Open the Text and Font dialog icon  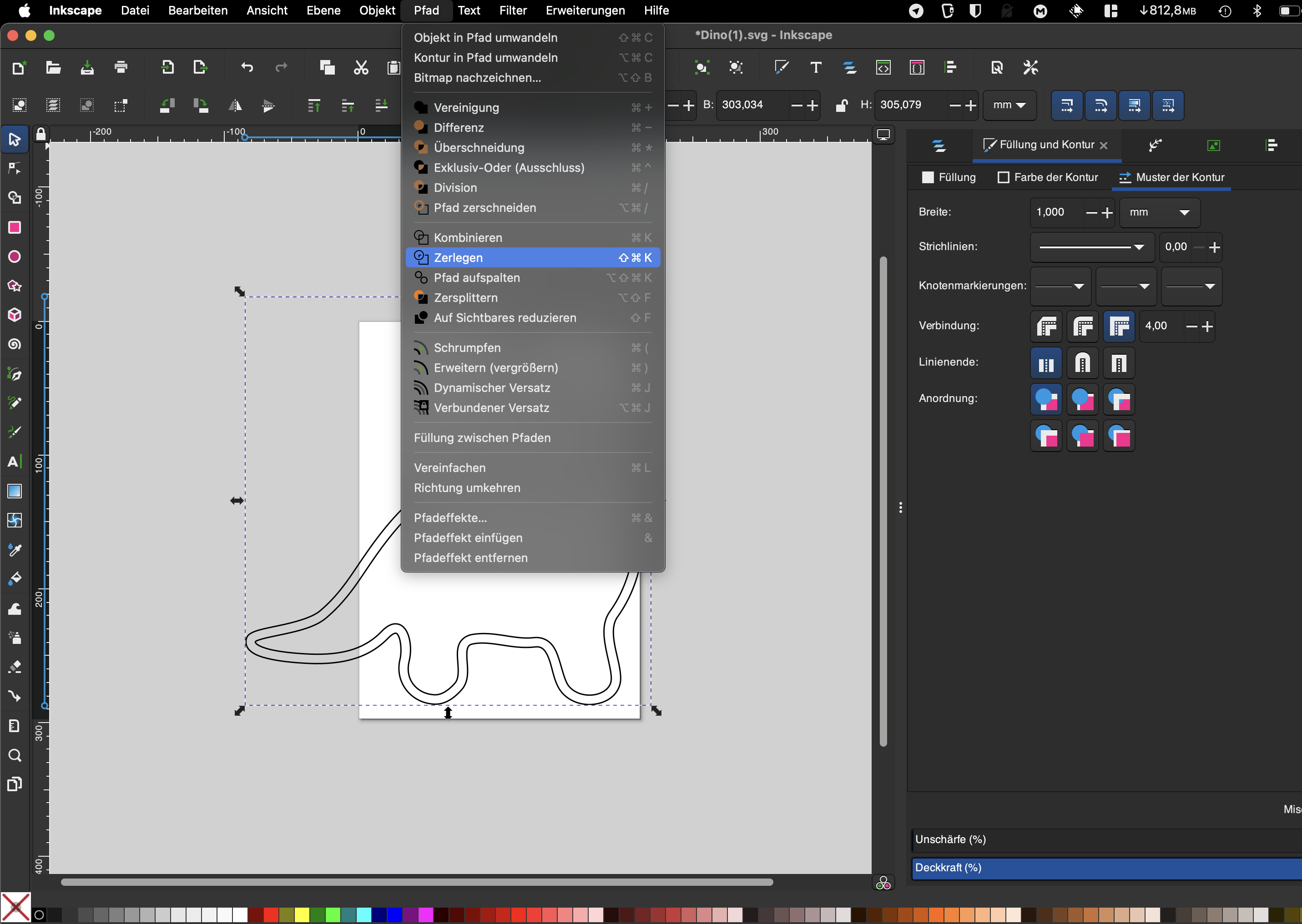coord(816,68)
